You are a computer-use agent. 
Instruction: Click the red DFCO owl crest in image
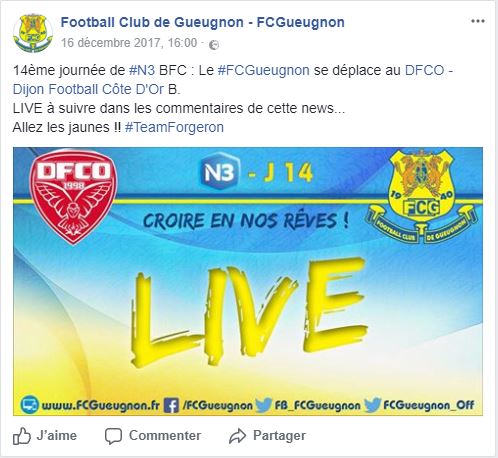[73, 198]
